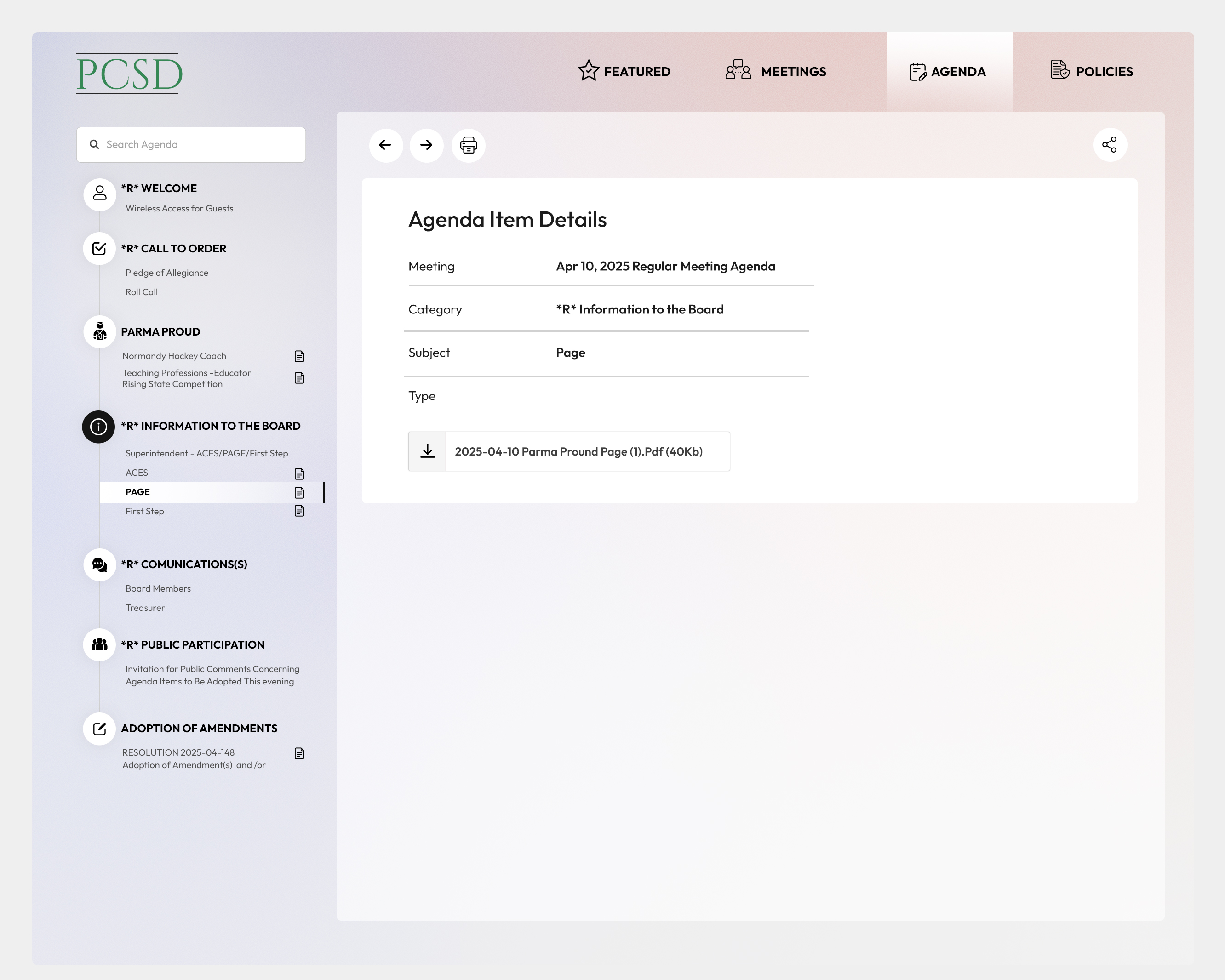Go to the FEATURED tab
Screen dimensions: 1225x980
pyautogui.click(x=624, y=72)
